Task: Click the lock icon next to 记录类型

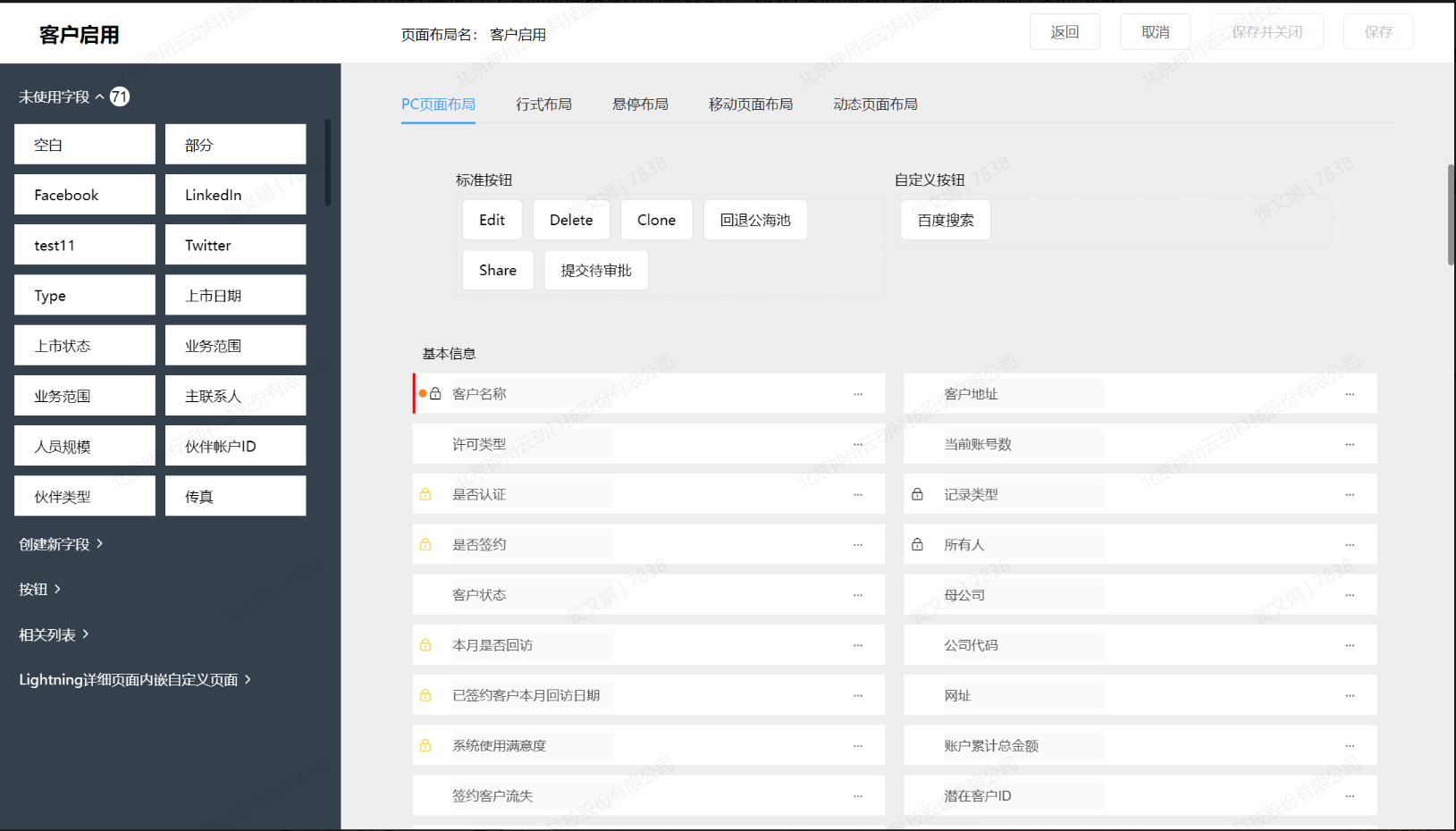Action: tap(917, 494)
